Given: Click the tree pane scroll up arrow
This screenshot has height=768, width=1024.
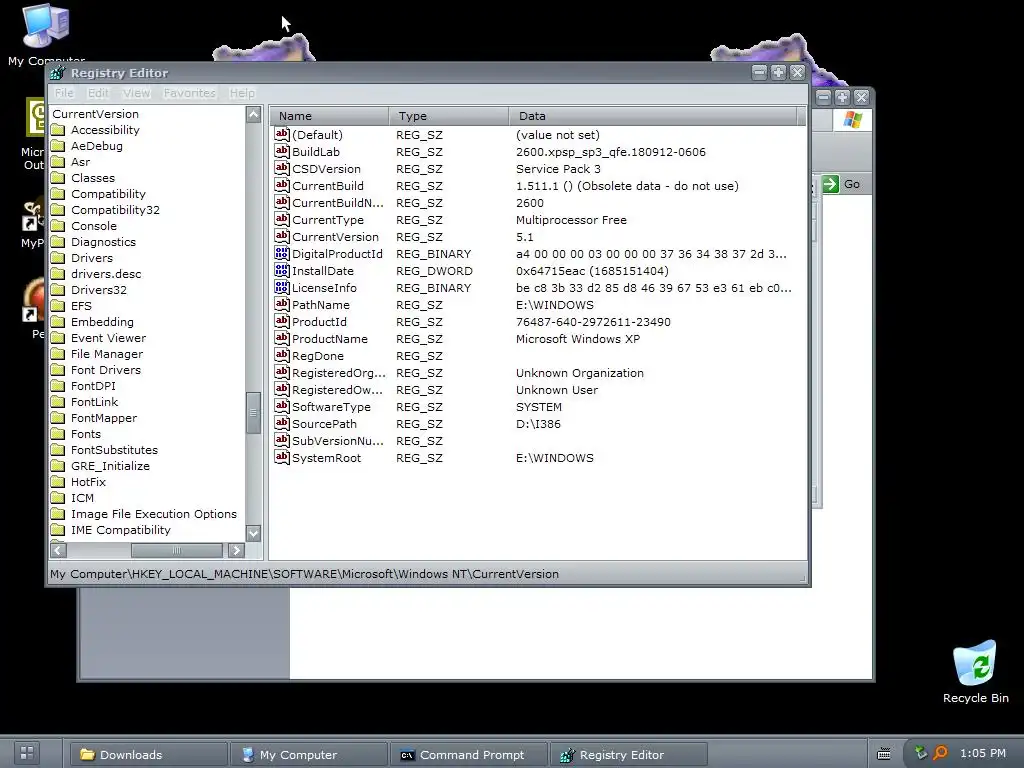Looking at the screenshot, I should (253, 115).
